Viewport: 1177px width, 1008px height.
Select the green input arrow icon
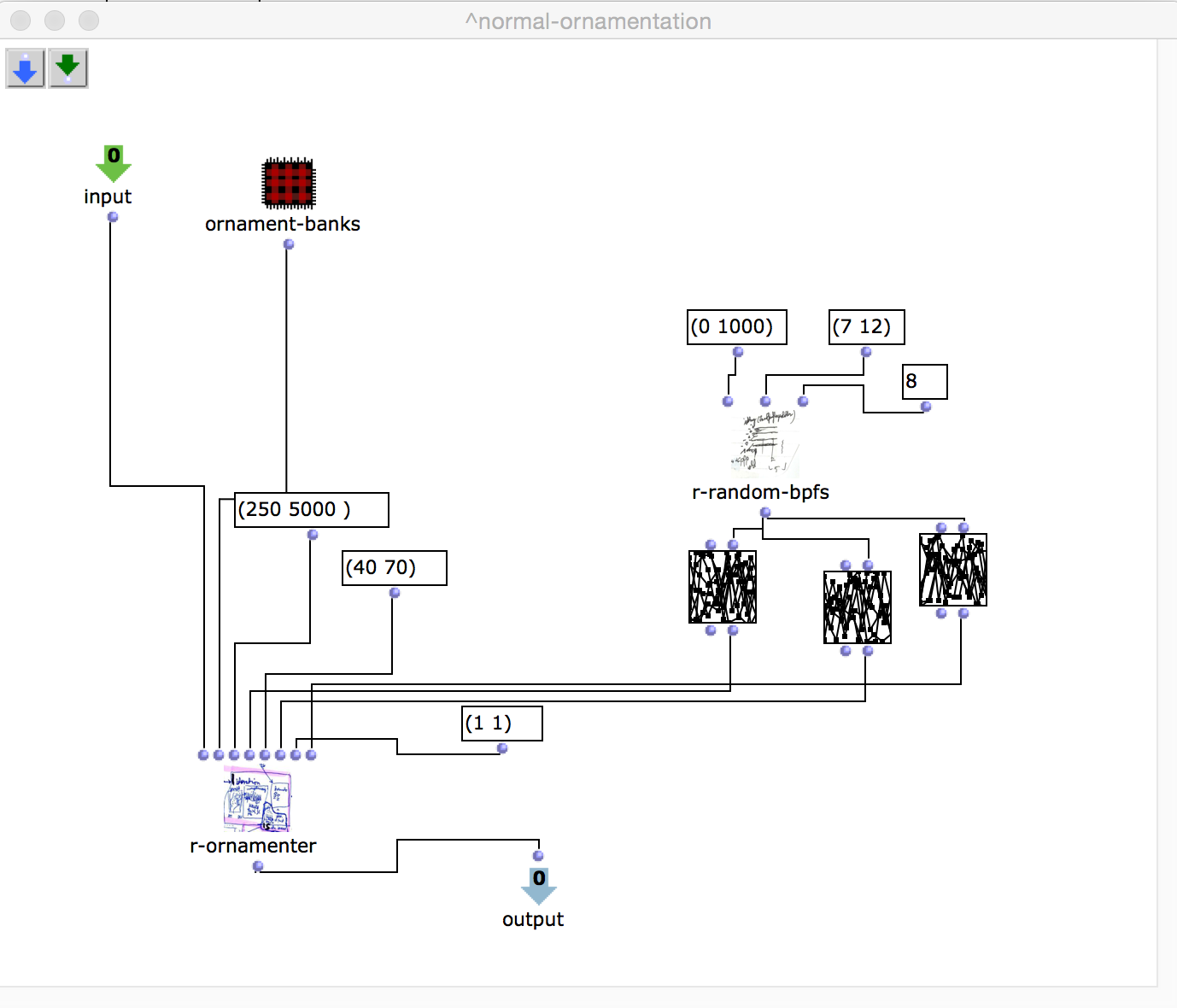coord(113,163)
